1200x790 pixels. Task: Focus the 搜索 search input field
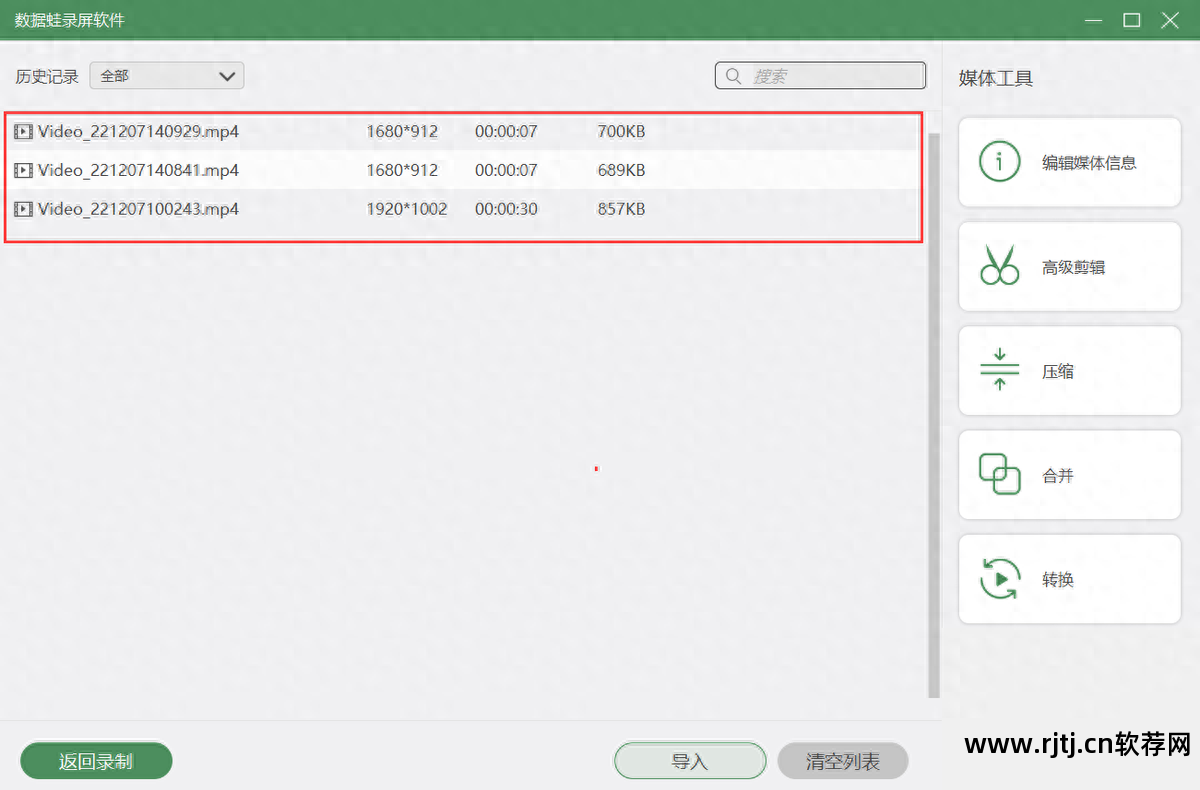(x=820, y=76)
